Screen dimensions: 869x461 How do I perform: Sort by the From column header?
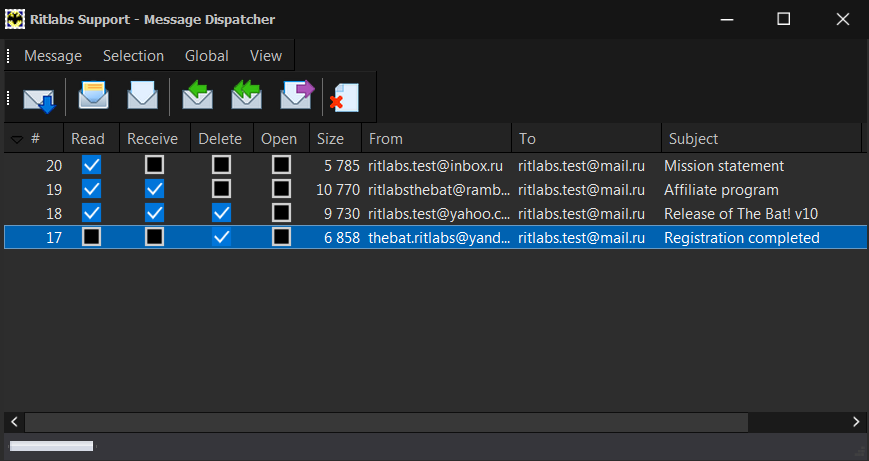click(x=437, y=139)
